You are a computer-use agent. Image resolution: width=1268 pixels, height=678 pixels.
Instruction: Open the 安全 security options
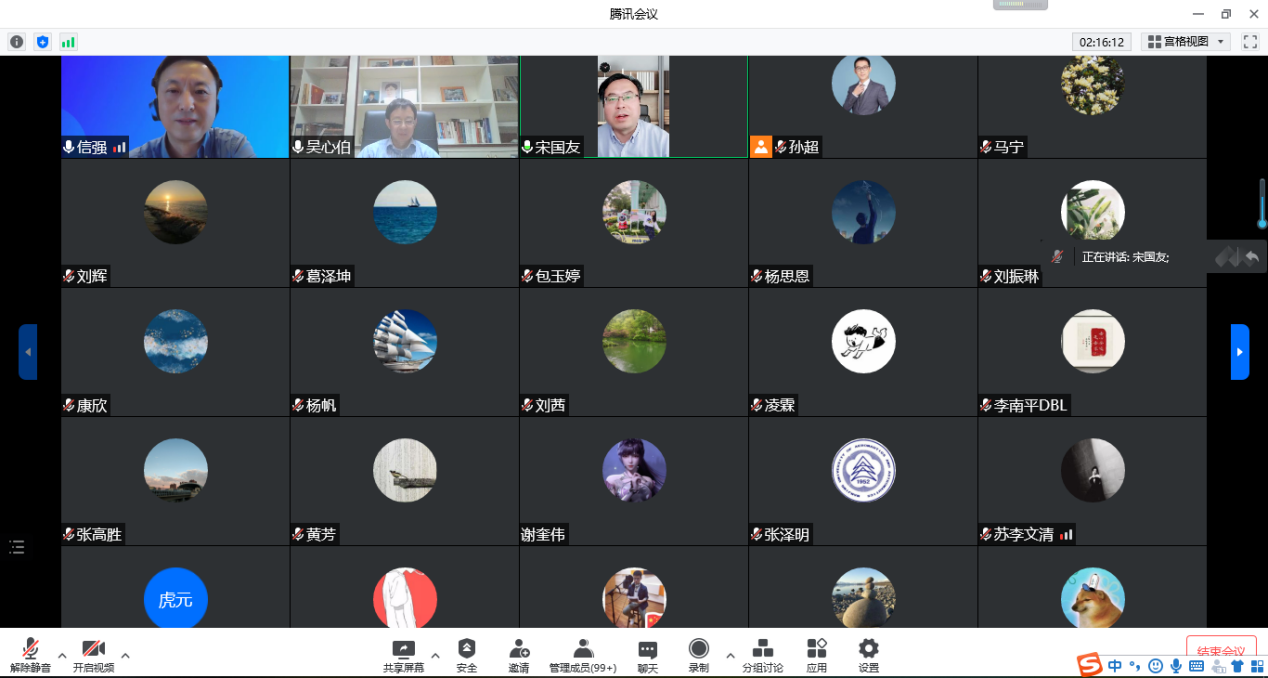point(467,656)
